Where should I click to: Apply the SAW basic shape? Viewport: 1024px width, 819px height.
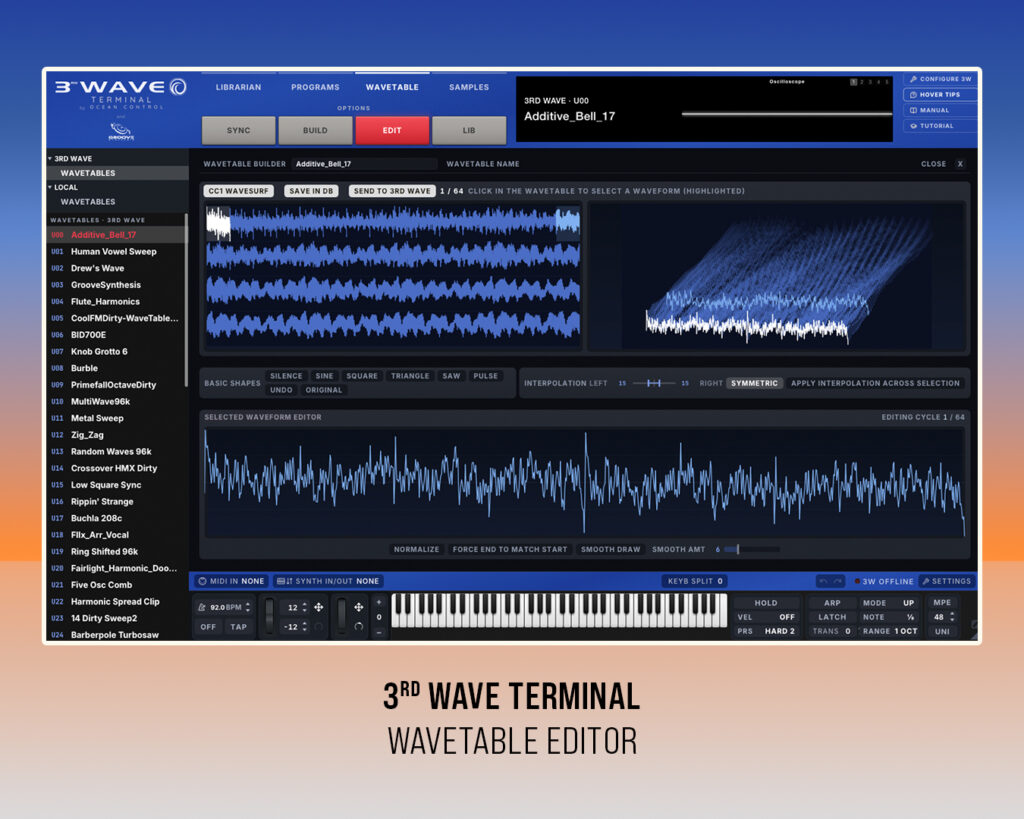[451, 376]
